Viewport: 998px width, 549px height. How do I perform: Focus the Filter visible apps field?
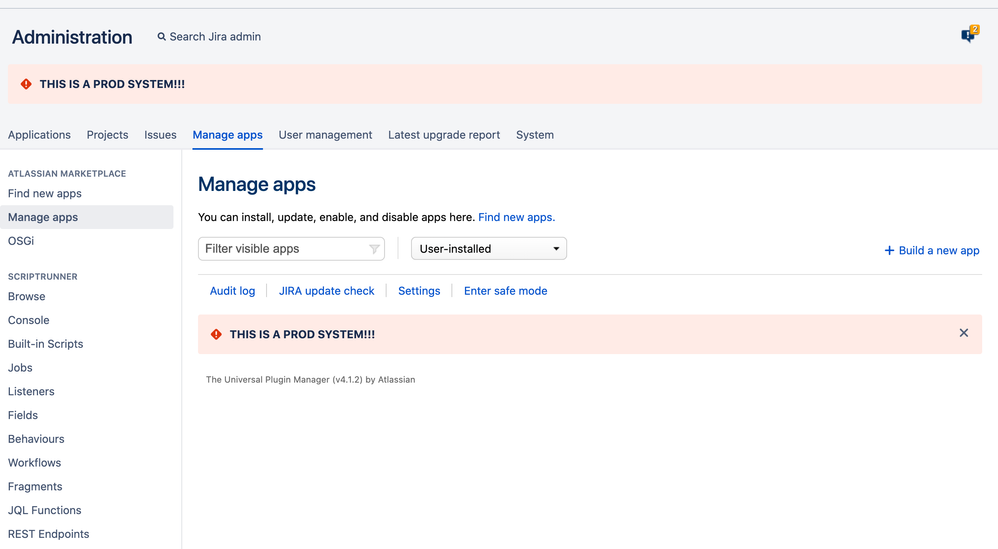tap(291, 249)
